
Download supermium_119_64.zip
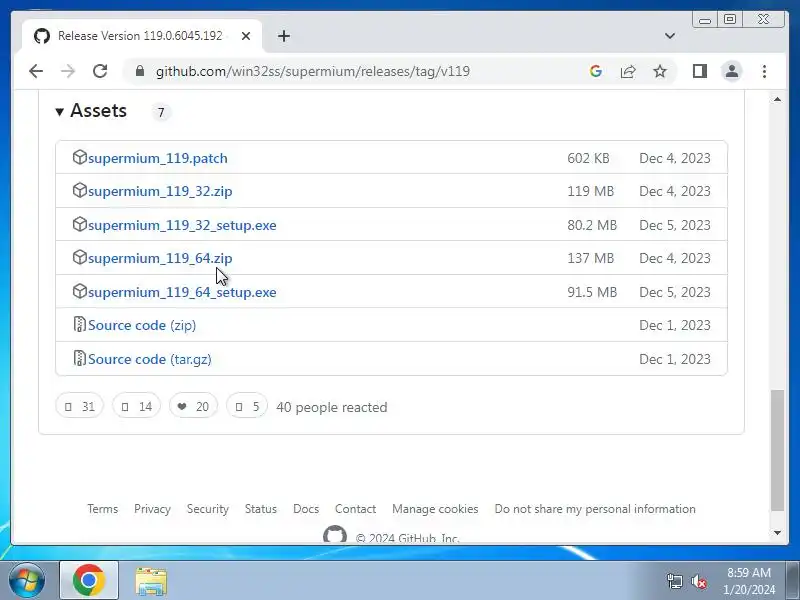tap(160, 258)
